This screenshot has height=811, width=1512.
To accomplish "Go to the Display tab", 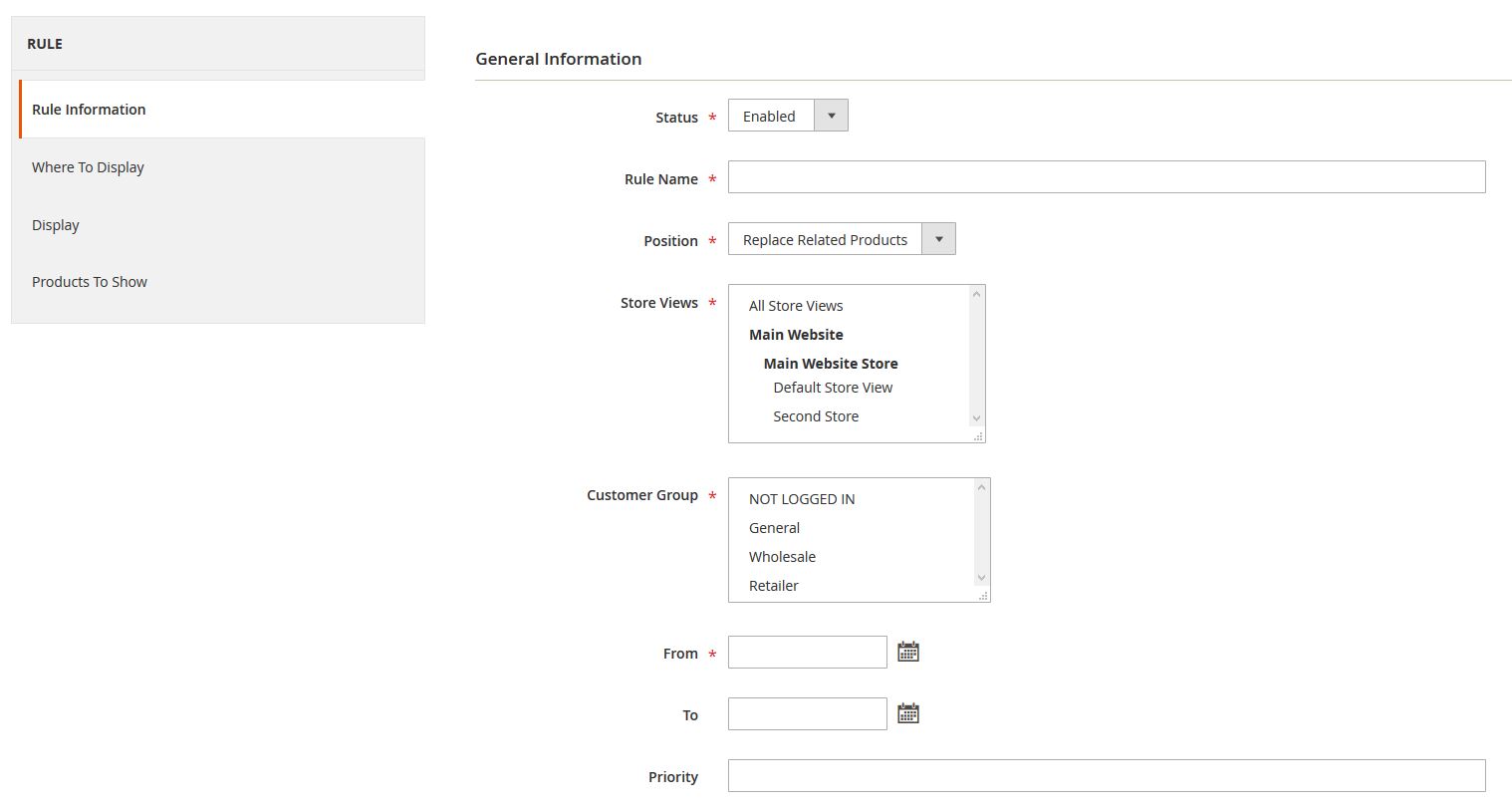I will point(56,225).
